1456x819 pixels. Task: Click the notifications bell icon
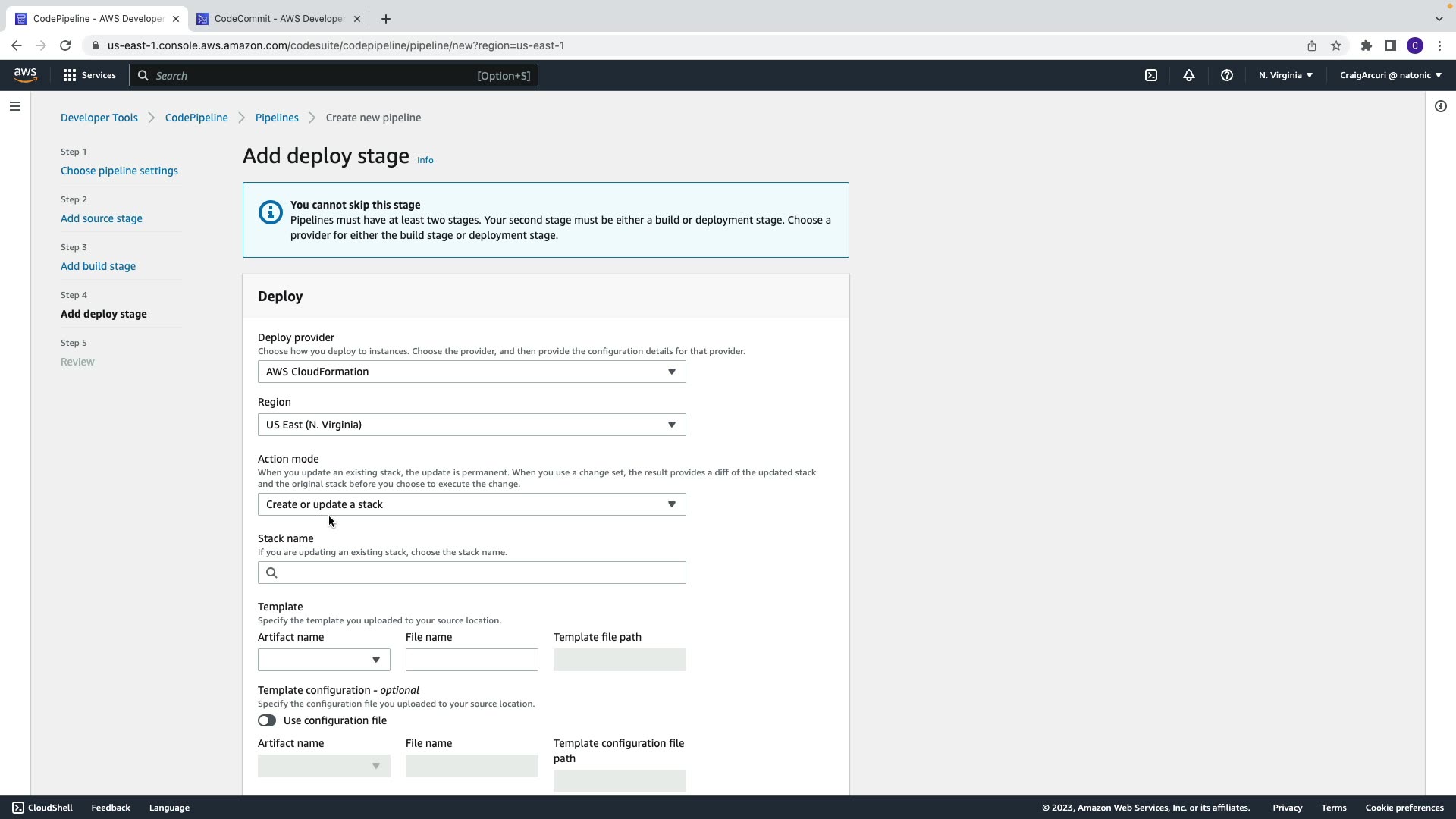coord(1188,75)
